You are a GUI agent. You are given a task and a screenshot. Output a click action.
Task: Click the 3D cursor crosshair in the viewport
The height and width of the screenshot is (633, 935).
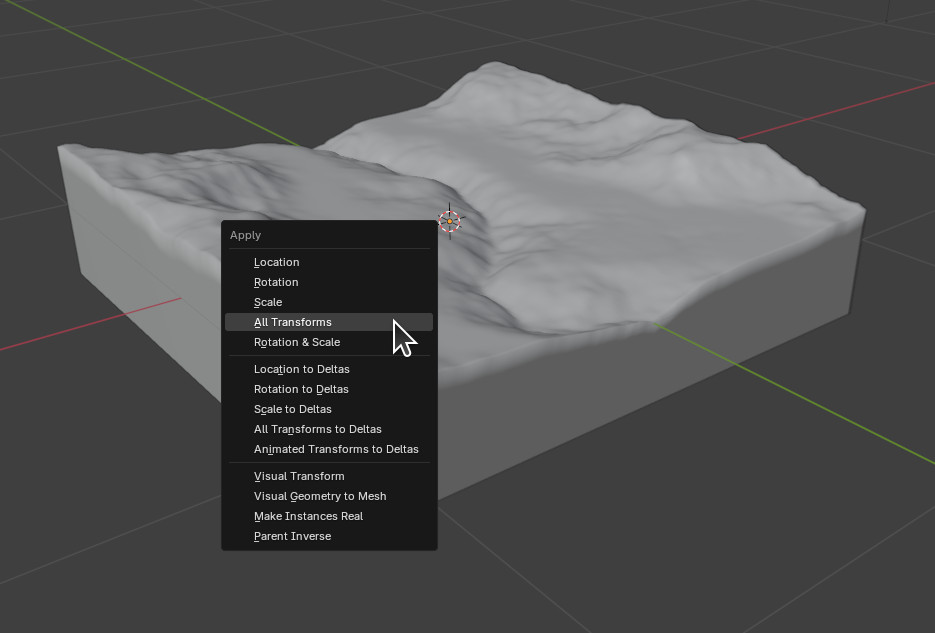[450, 221]
